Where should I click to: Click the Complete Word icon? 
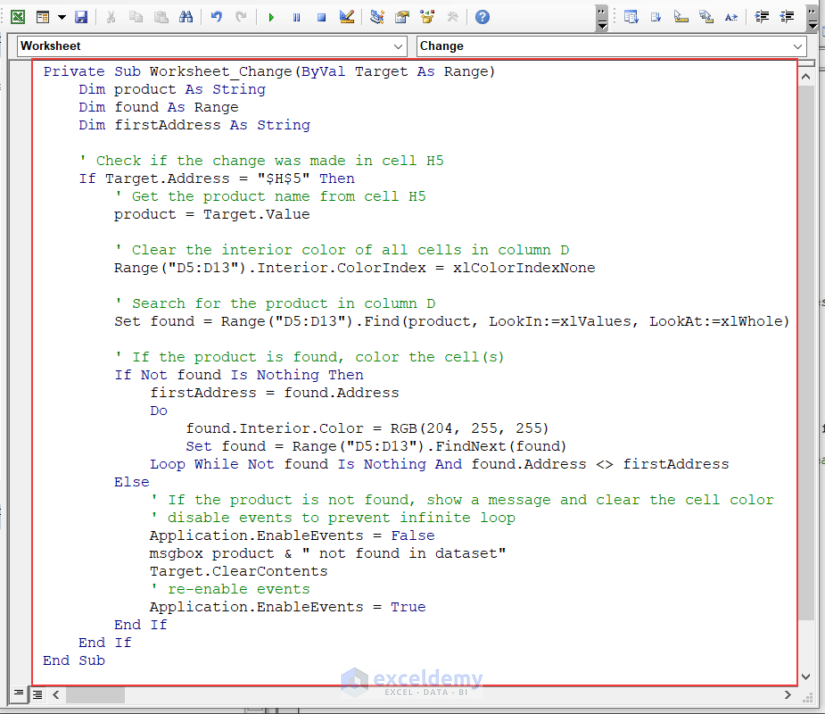[731, 17]
